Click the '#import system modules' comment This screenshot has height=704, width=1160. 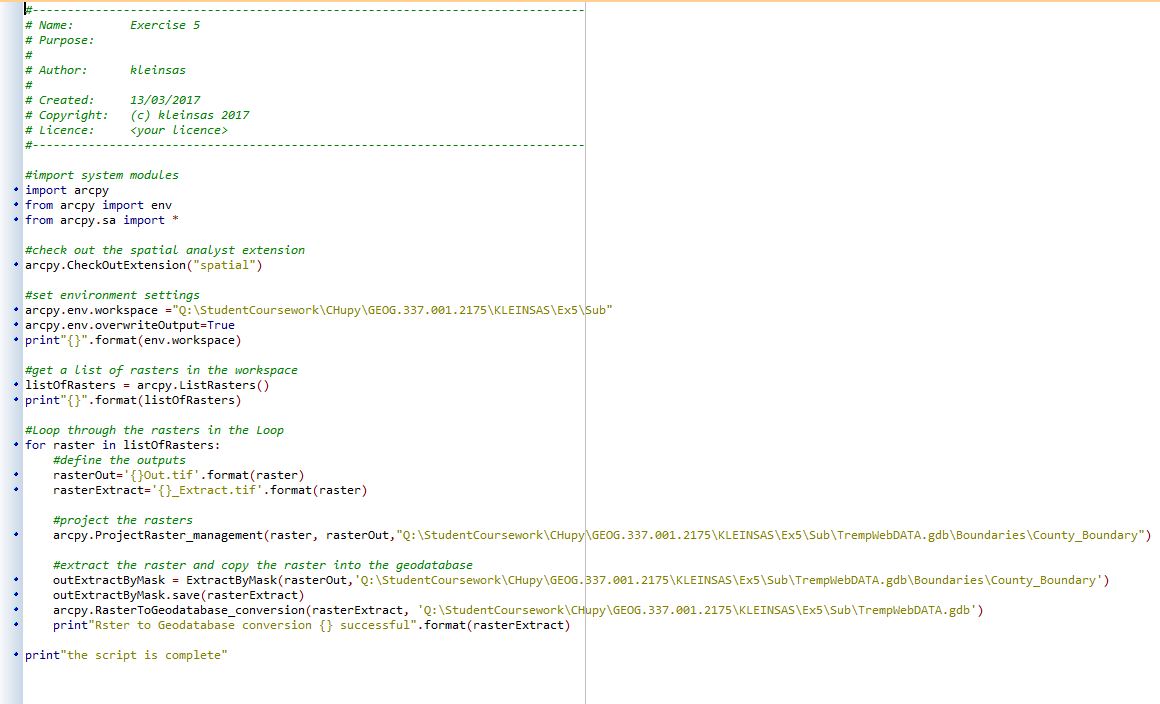coord(102,175)
